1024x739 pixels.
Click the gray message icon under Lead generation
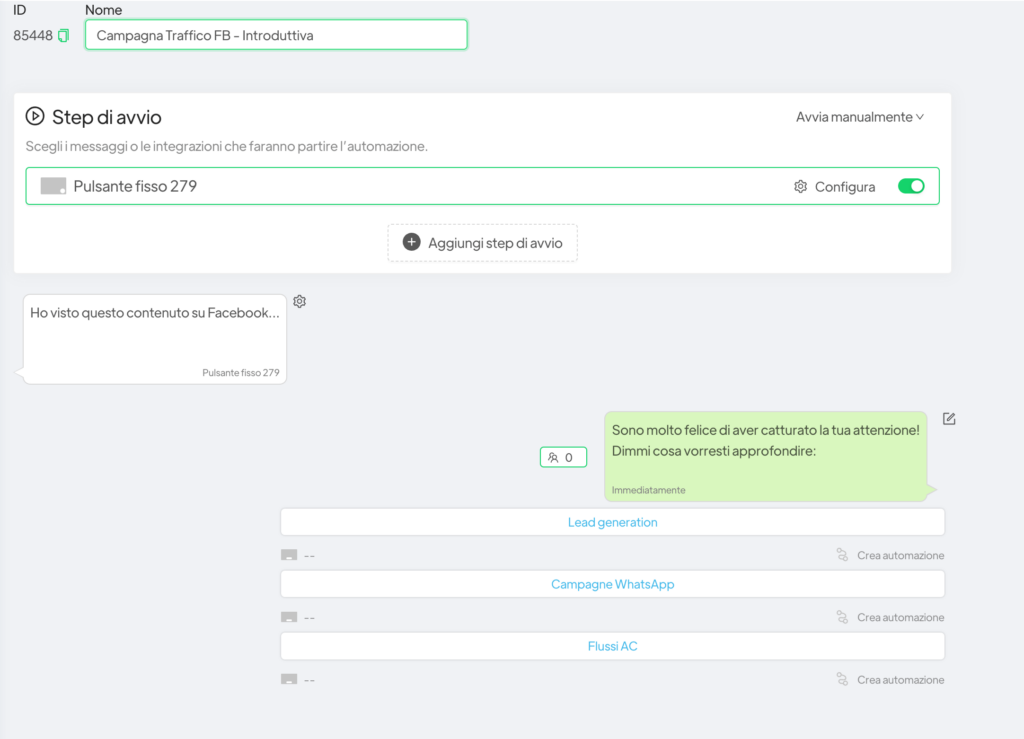[289, 555]
